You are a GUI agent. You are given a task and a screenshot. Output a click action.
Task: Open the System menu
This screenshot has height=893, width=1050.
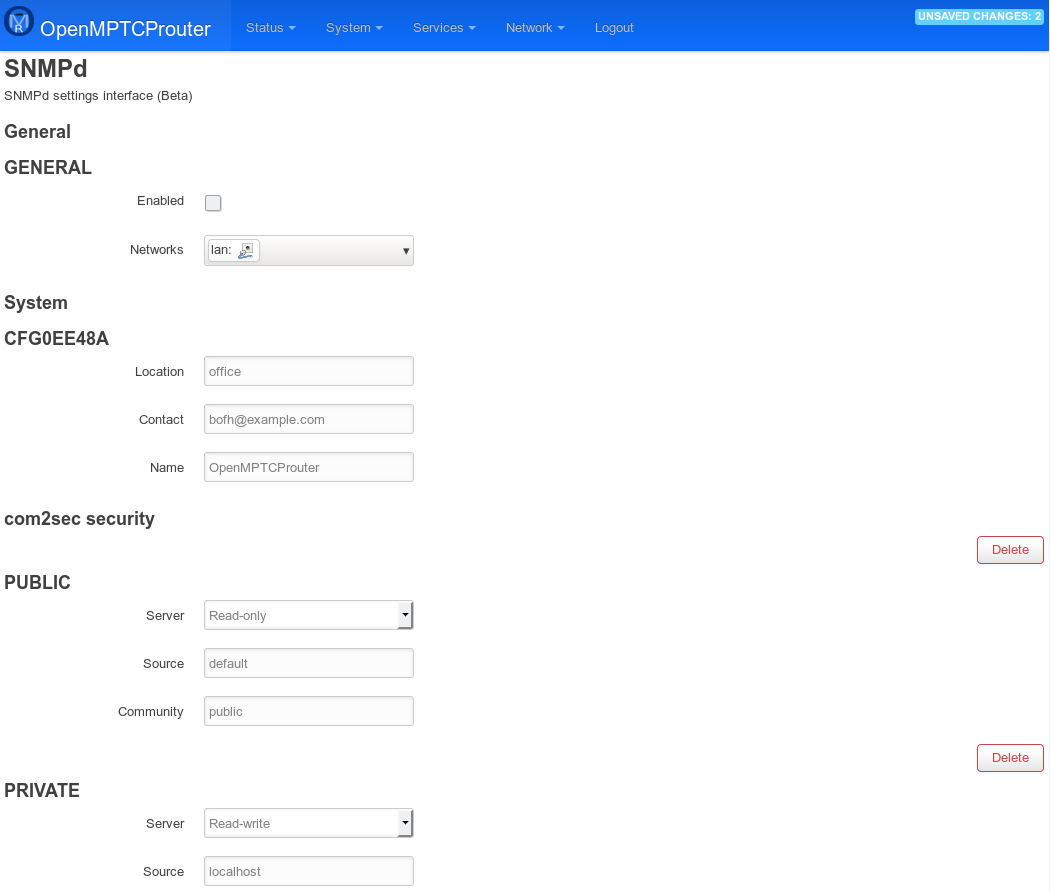click(354, 27)
